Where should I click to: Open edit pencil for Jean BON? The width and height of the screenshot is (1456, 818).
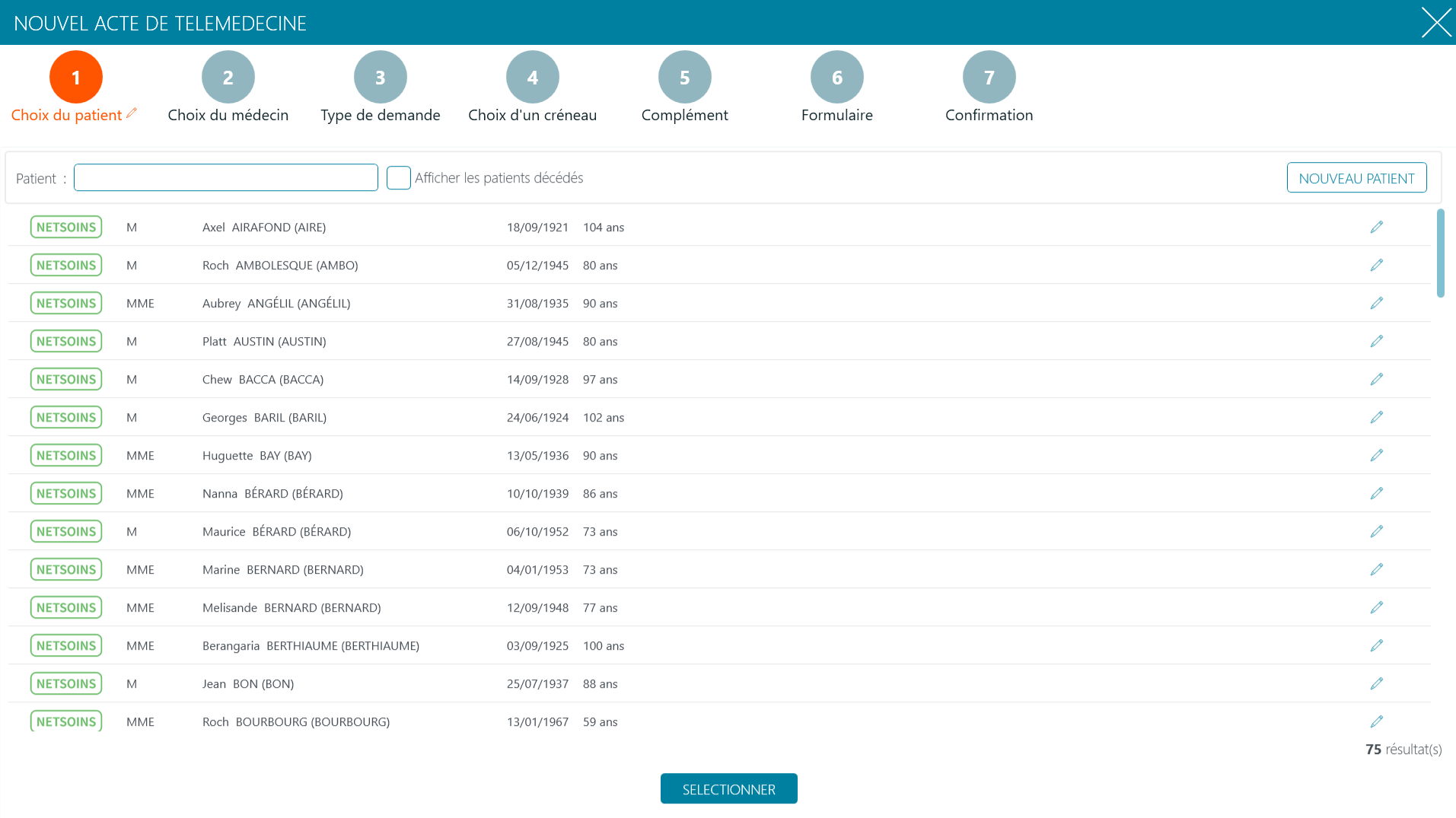tap(1376, 683)
